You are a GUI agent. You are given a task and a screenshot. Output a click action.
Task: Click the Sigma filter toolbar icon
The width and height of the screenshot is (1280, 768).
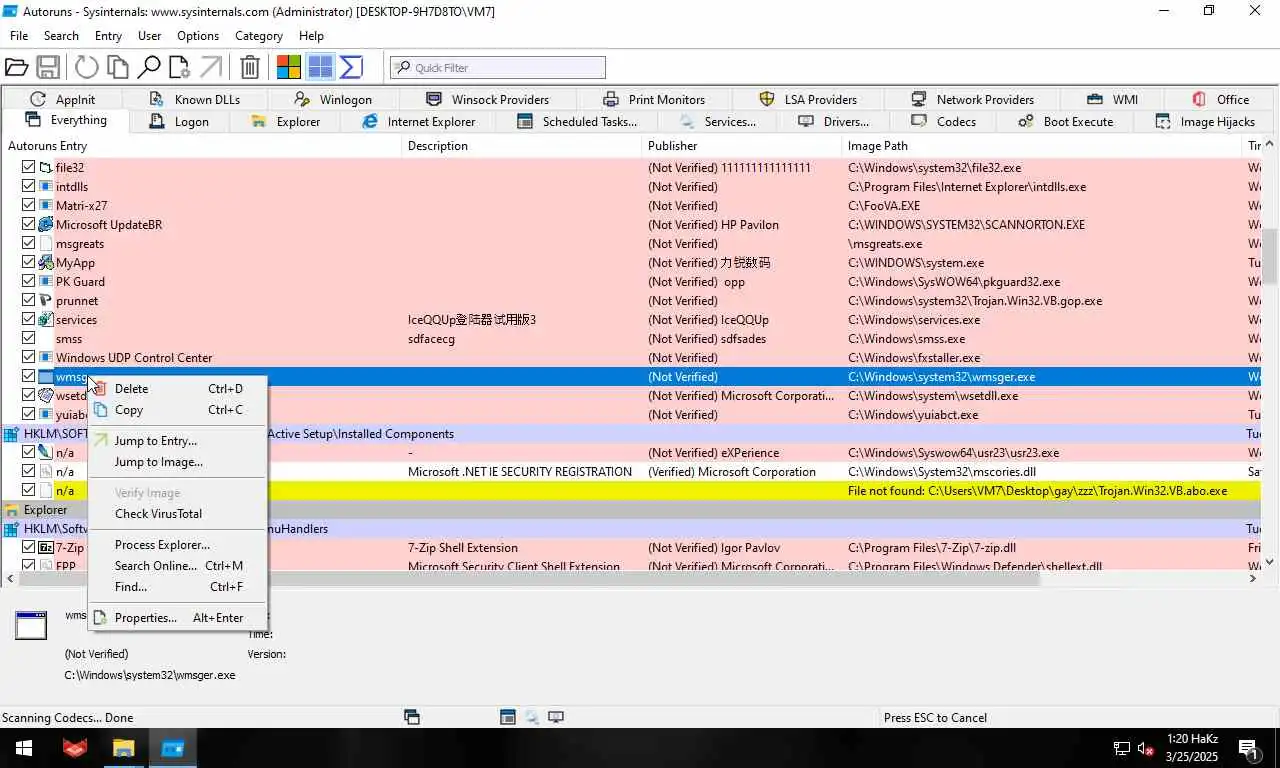351,67
